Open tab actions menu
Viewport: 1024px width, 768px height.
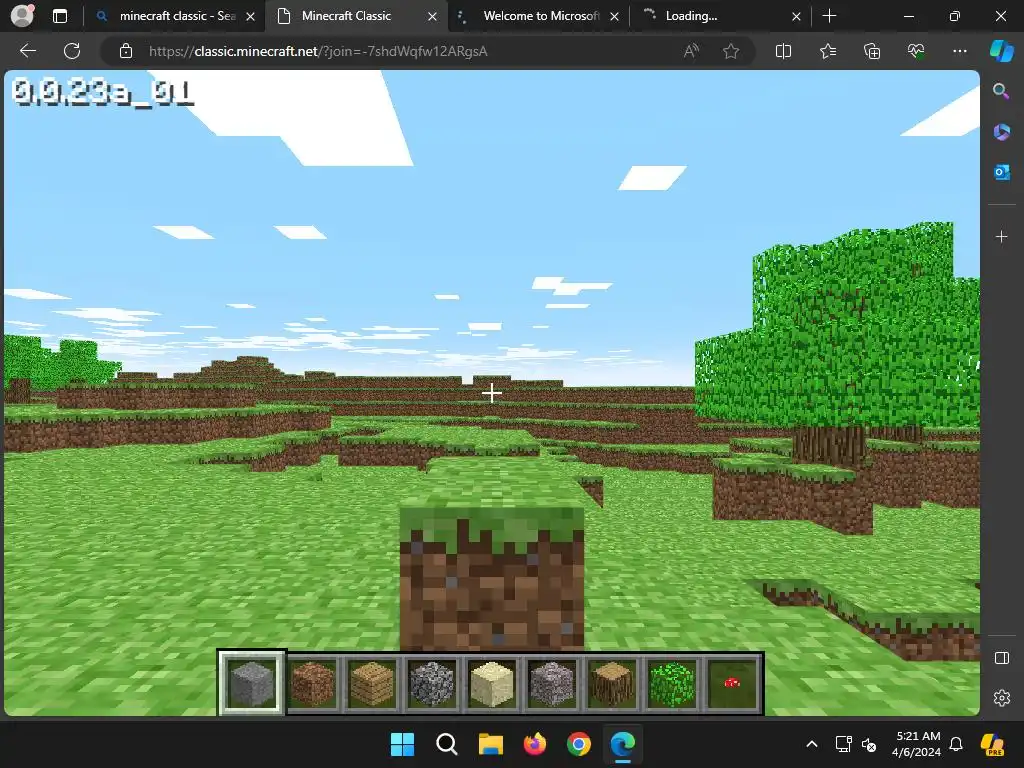pyautogui.click(x=59, y=16)
